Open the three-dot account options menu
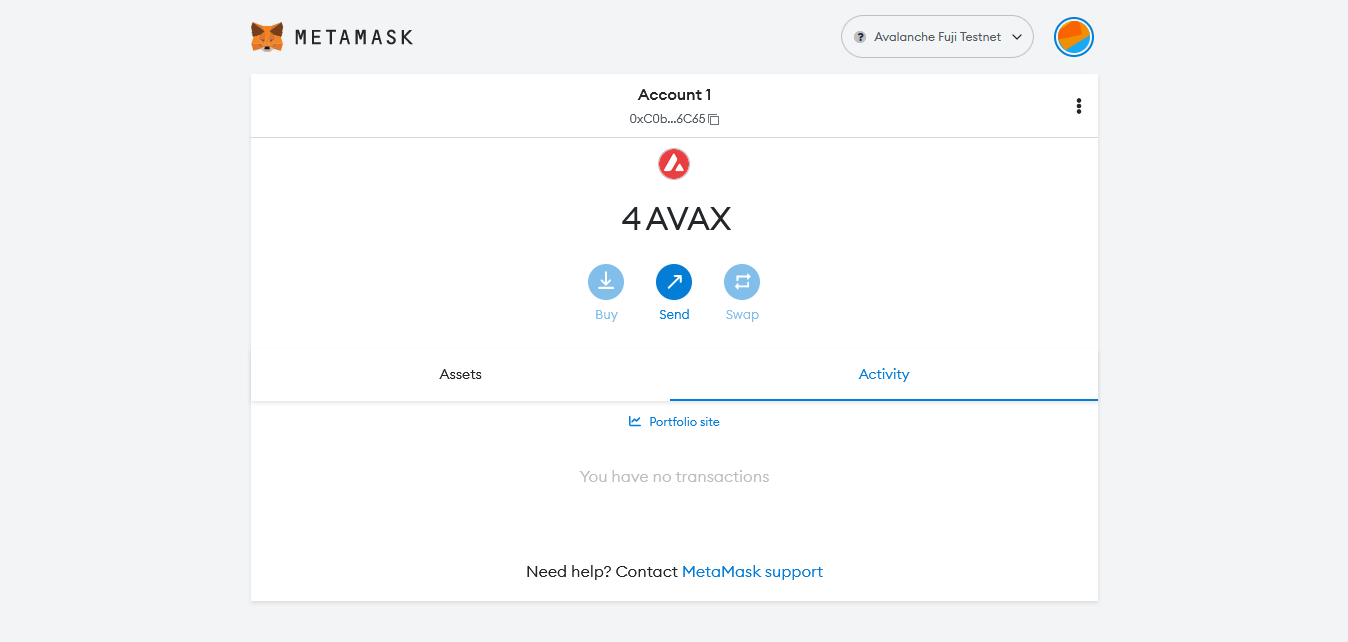 pyautogui.click(x=1078, y=106)
